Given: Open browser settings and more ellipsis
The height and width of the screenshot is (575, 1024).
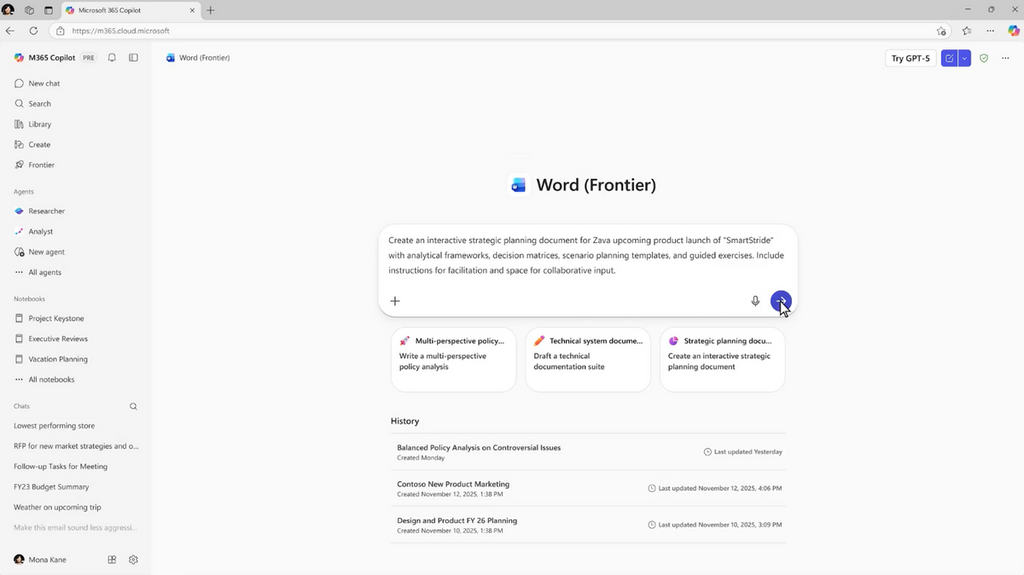Looking at the screenshot, I should 990,31.
